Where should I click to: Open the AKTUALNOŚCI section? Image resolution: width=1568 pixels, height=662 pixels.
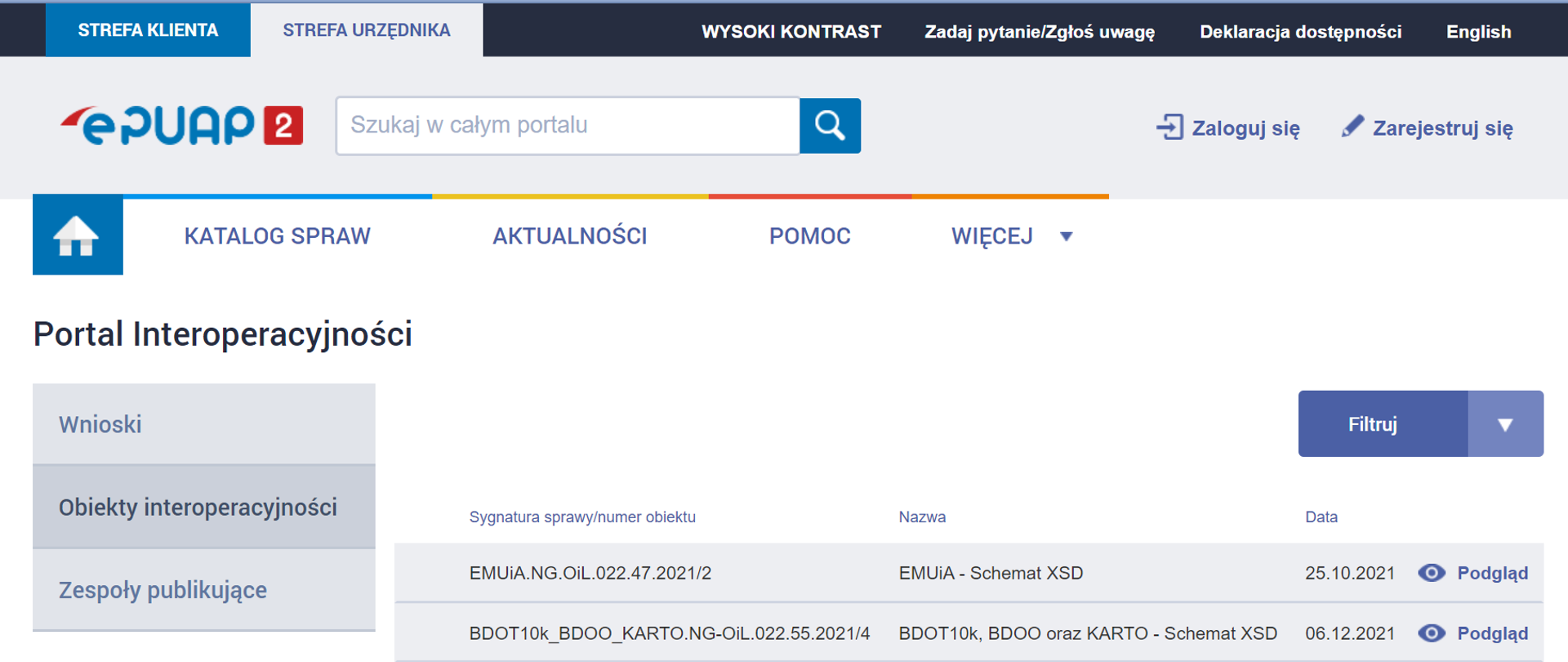(569, 236)
